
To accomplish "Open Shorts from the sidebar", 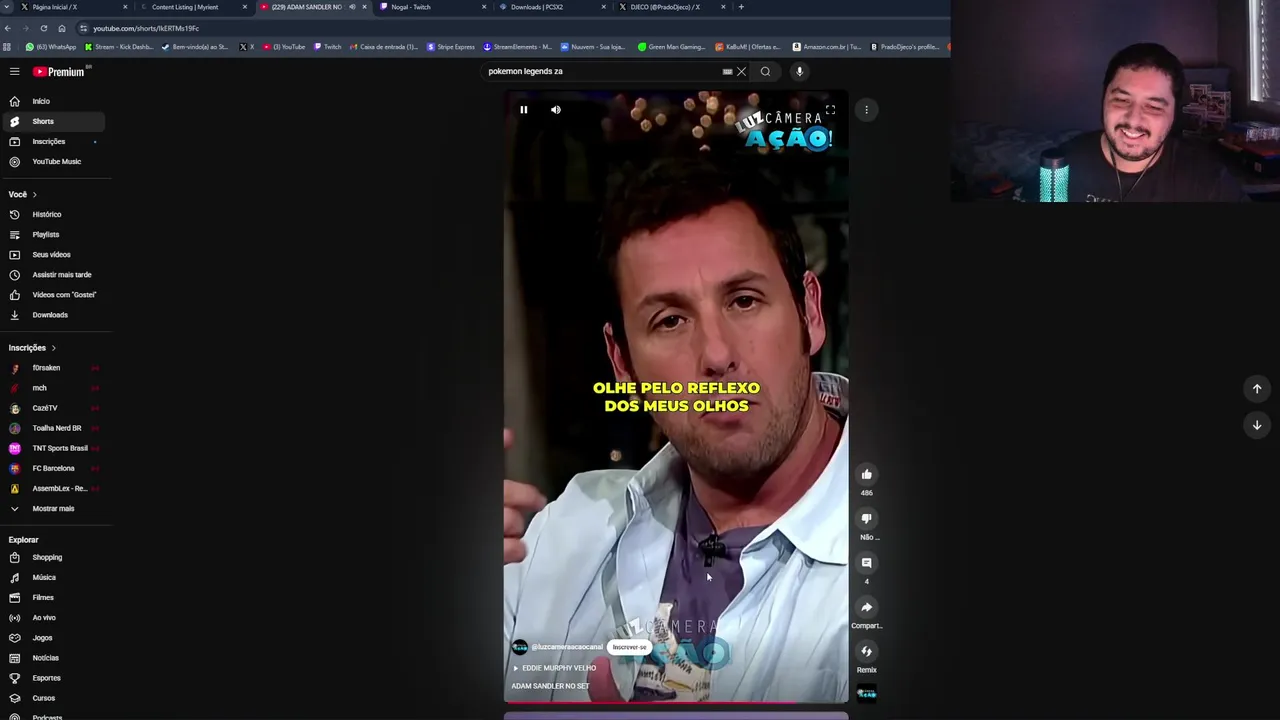I will pyautogui.click(x=52, y=121).
